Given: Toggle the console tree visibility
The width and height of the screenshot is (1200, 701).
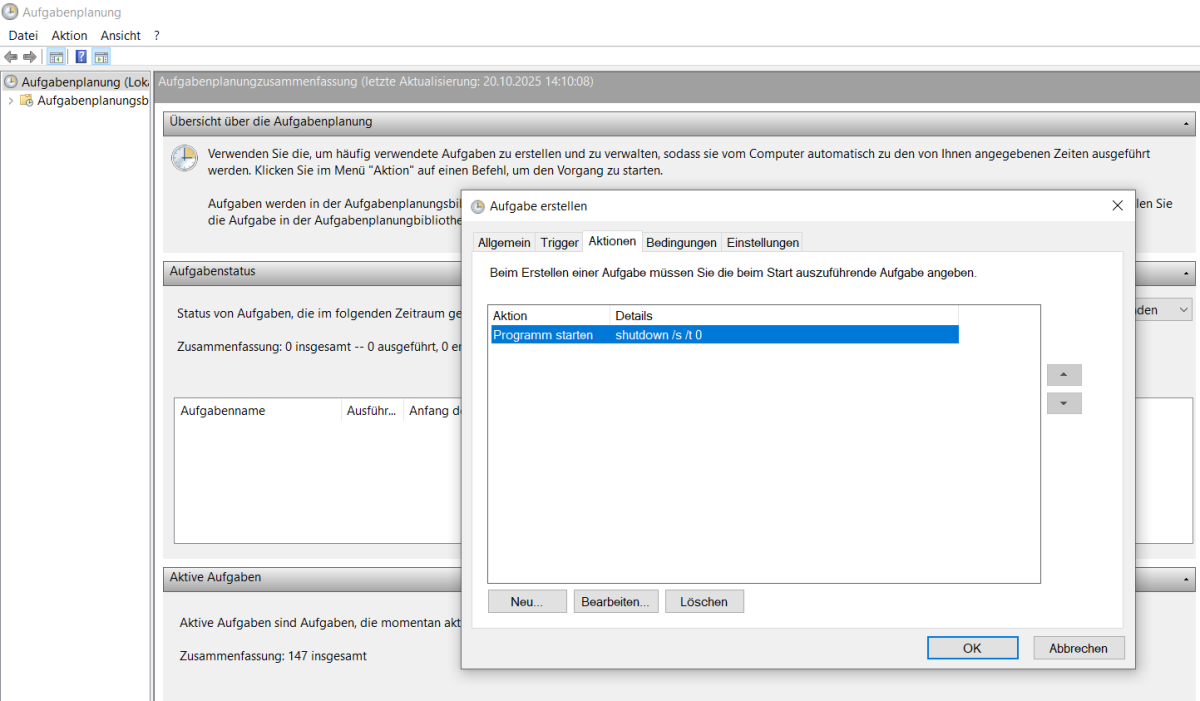Looking at the screenshot, I should pos(56,56).
